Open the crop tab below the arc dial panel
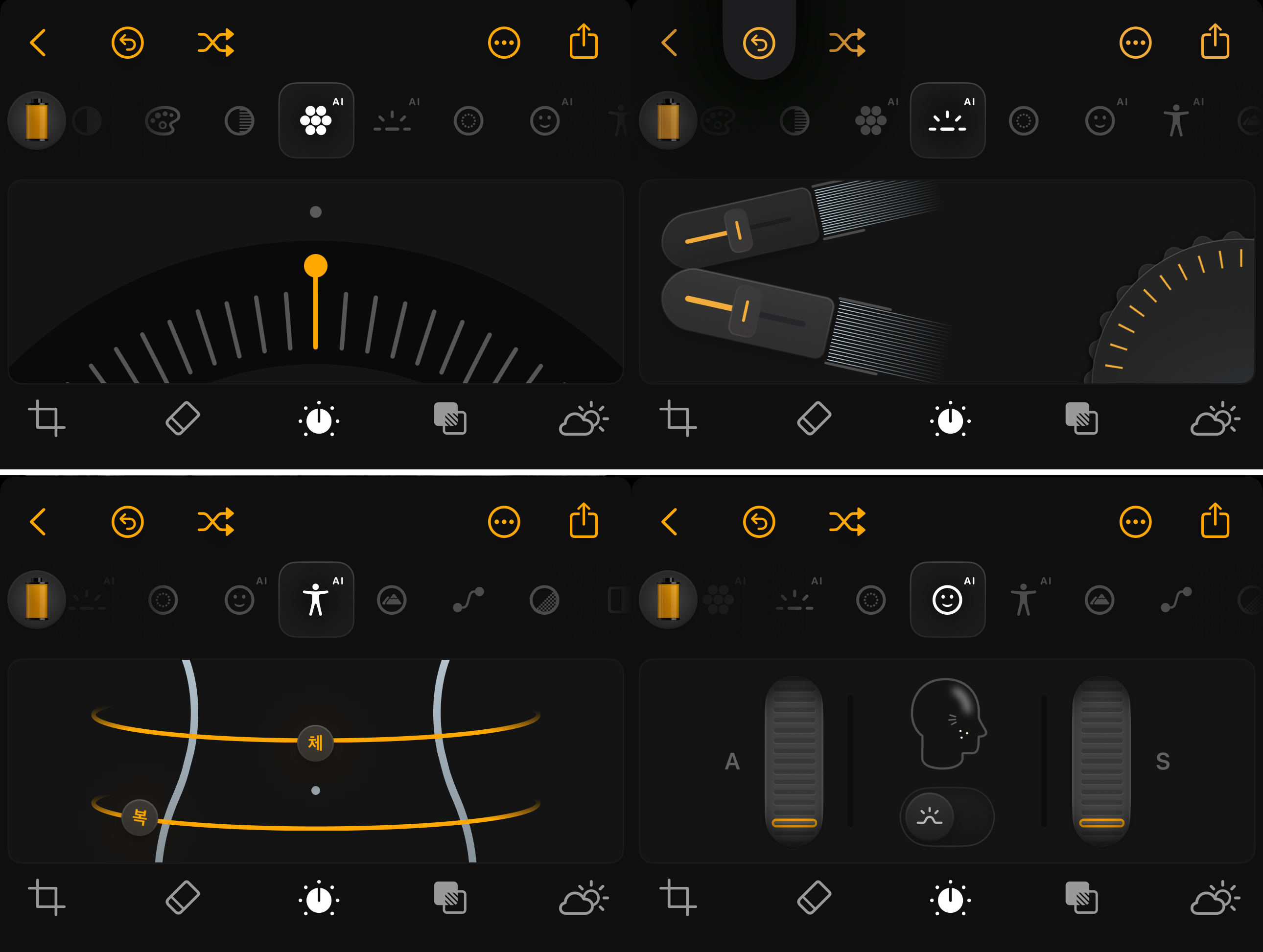Screen dimensions: 1263x952 click(x=46, y=418)
